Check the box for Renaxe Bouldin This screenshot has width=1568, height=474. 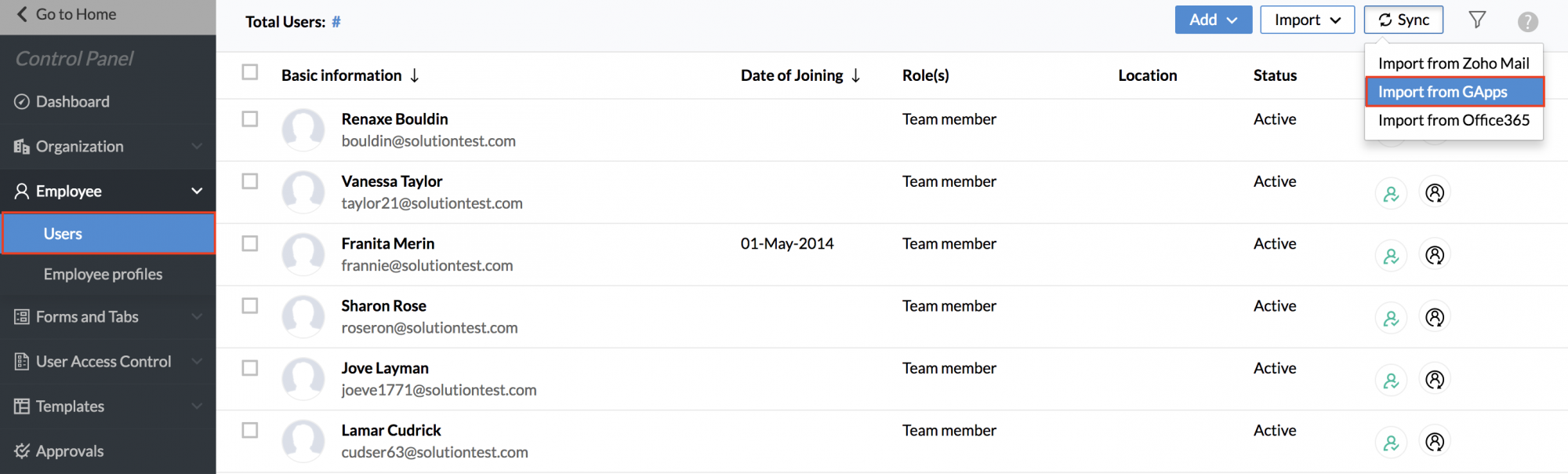[250, 119]
